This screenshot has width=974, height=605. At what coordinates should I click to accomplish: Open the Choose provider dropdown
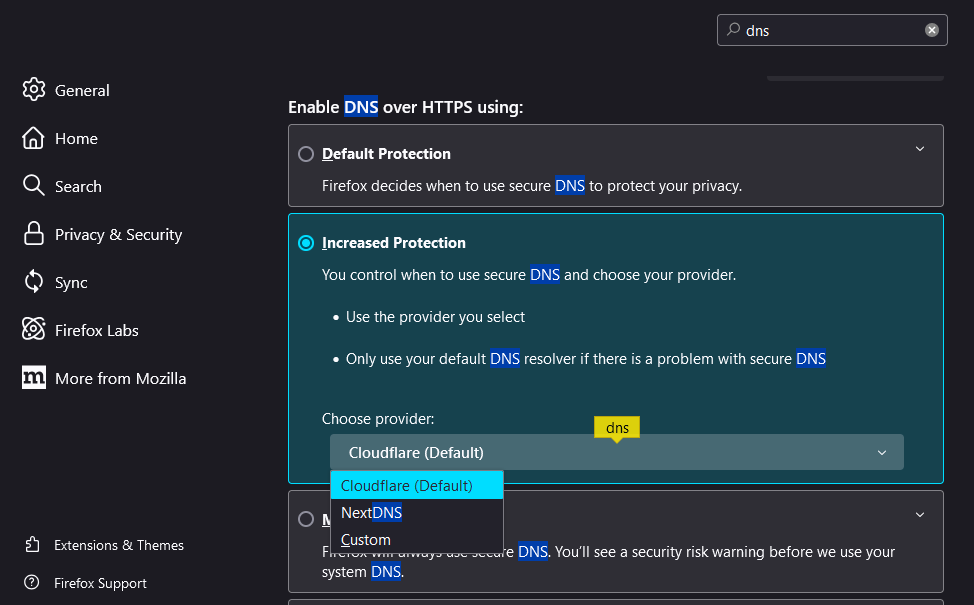pyautogui.click(x=616, y=452)
